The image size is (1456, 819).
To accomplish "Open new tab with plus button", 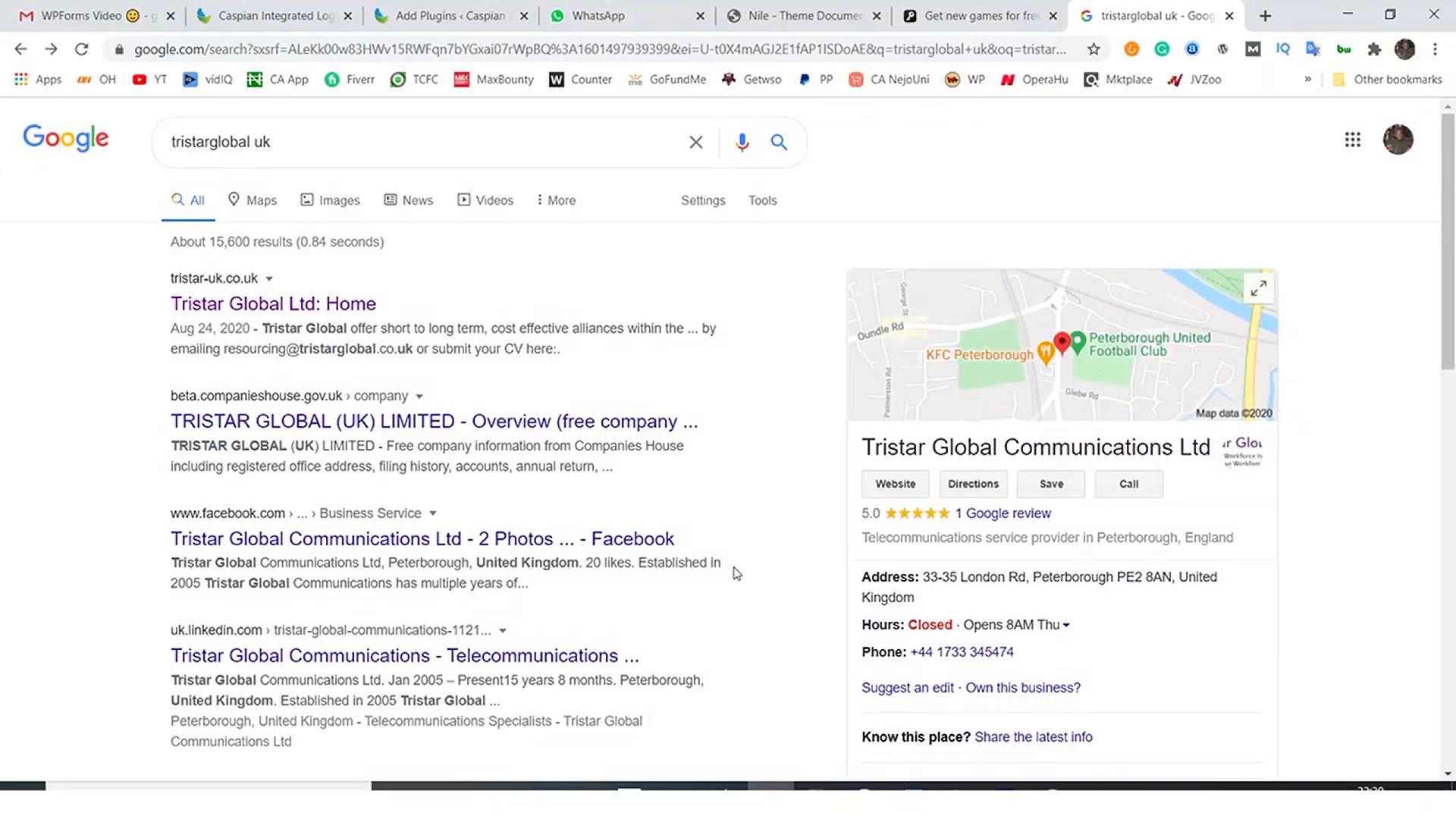I will 1265,16.
